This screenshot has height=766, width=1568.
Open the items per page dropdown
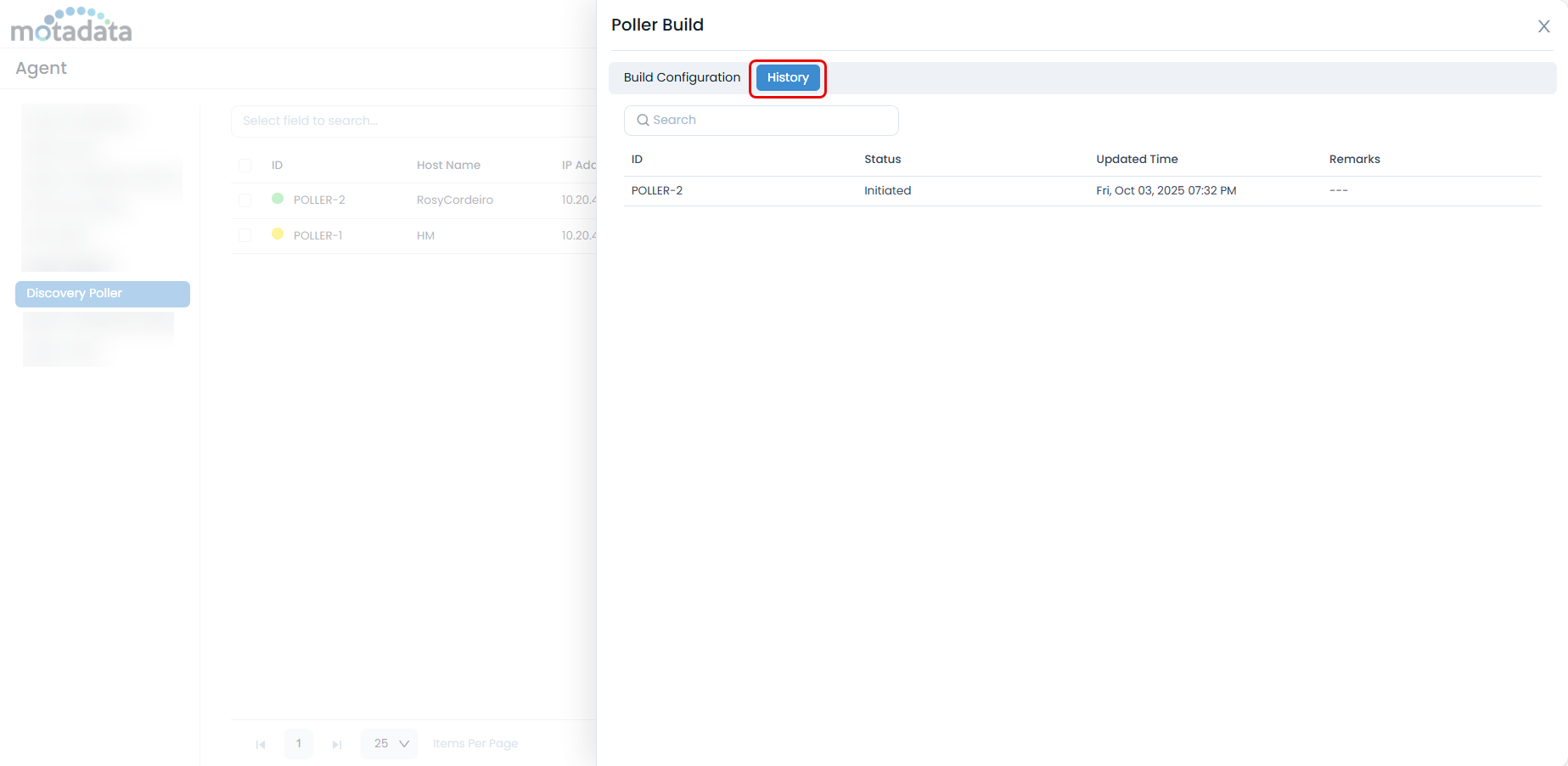click(390, 744)
